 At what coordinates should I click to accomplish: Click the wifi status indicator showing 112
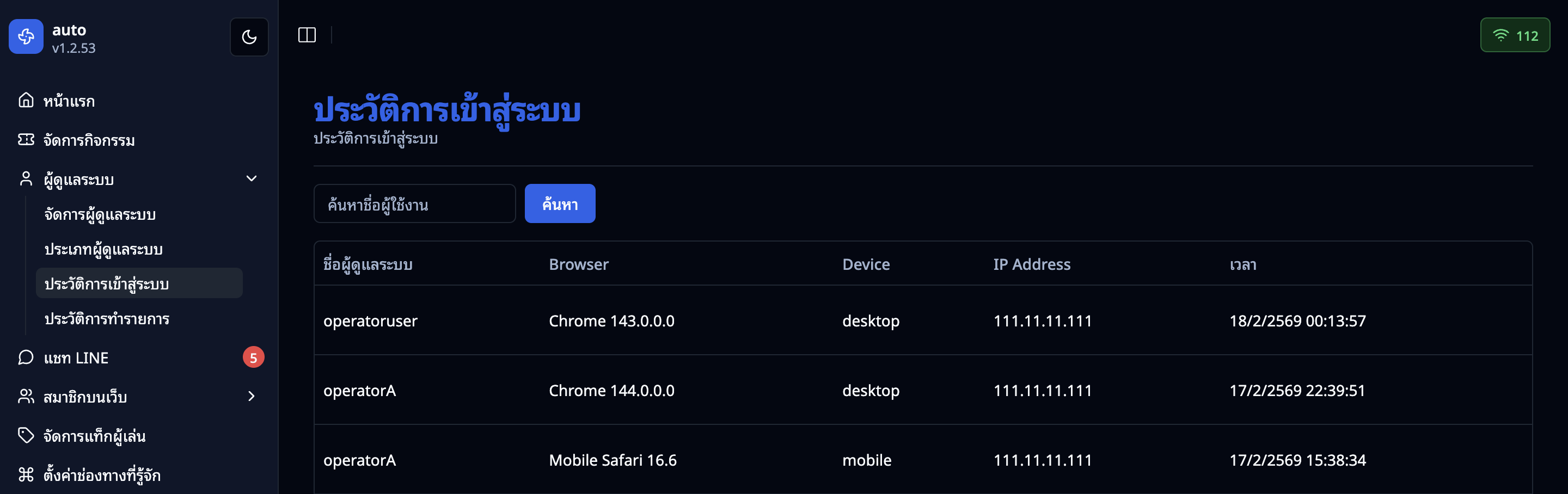pos(1515,35)
